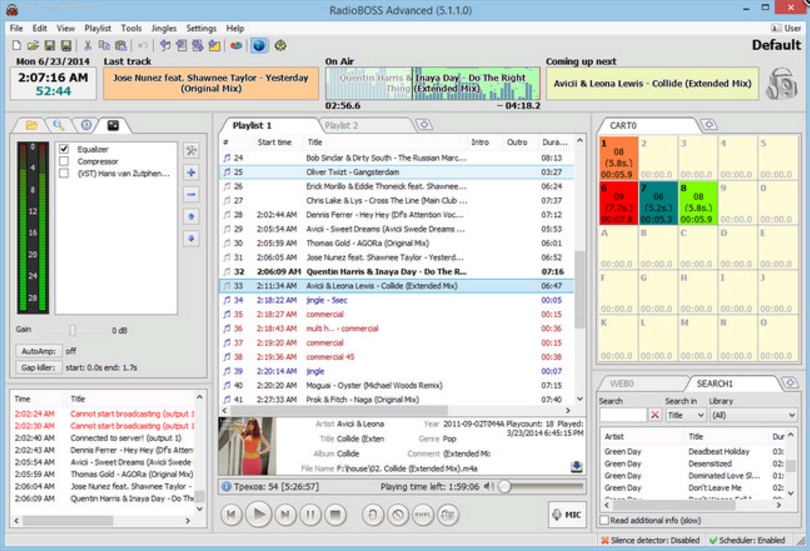Trigger the orange cart button 1
The width and height of the screenshot is (810, 551).
618,159
